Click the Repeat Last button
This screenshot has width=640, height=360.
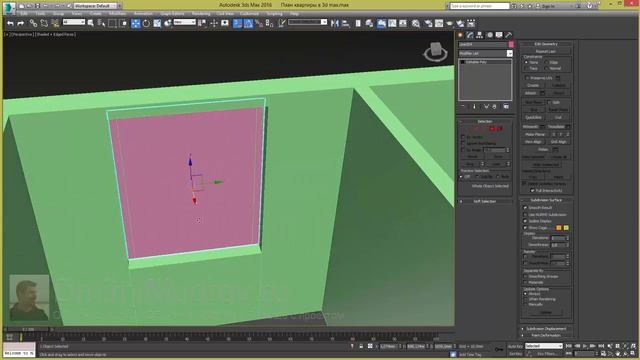[546, 51]
